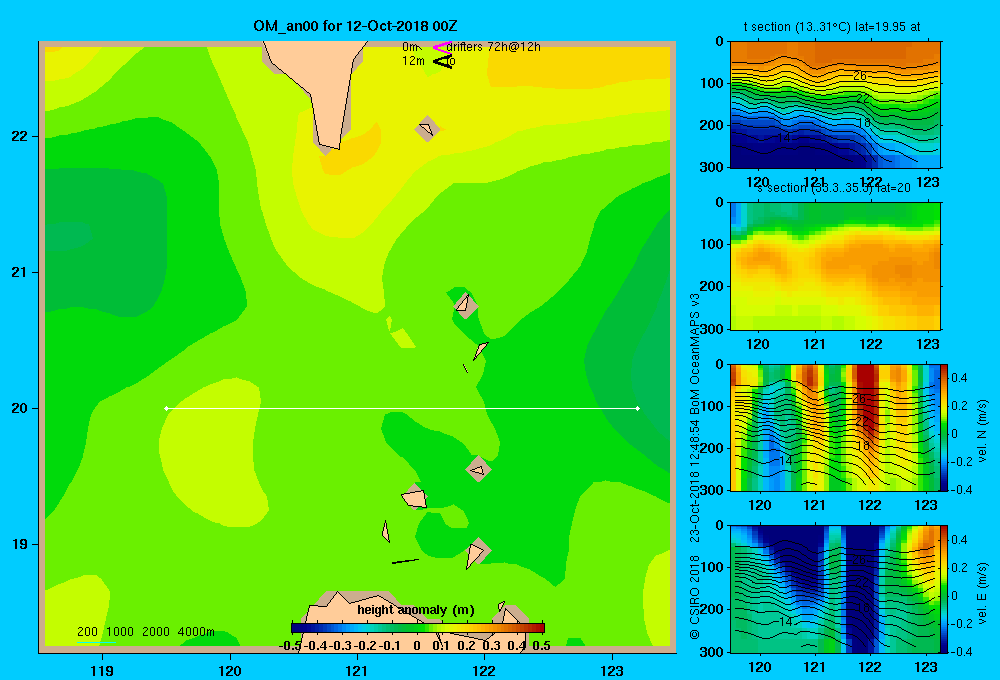
Task: Click the 'drifters 72h@12h' legend text
Action: [494, 47]
